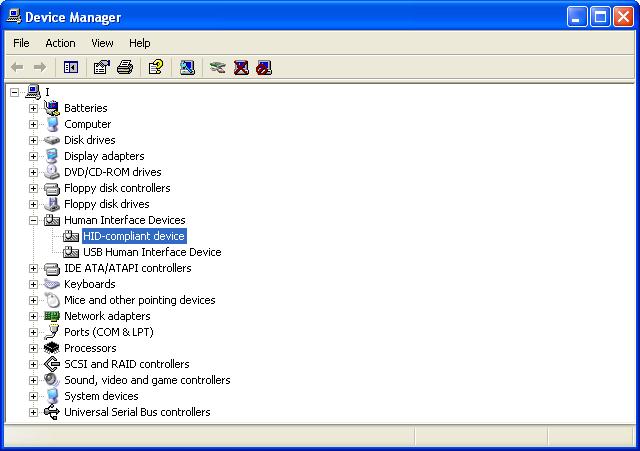The image size is (640, 451).
Task: Collapse the root computer node
Action: click(x=14, y=92)
